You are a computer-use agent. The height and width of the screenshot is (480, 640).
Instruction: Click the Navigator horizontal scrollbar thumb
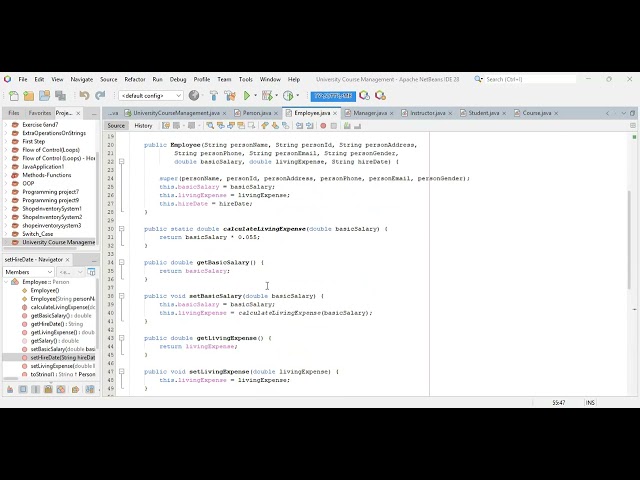click(x=11, y=379)
